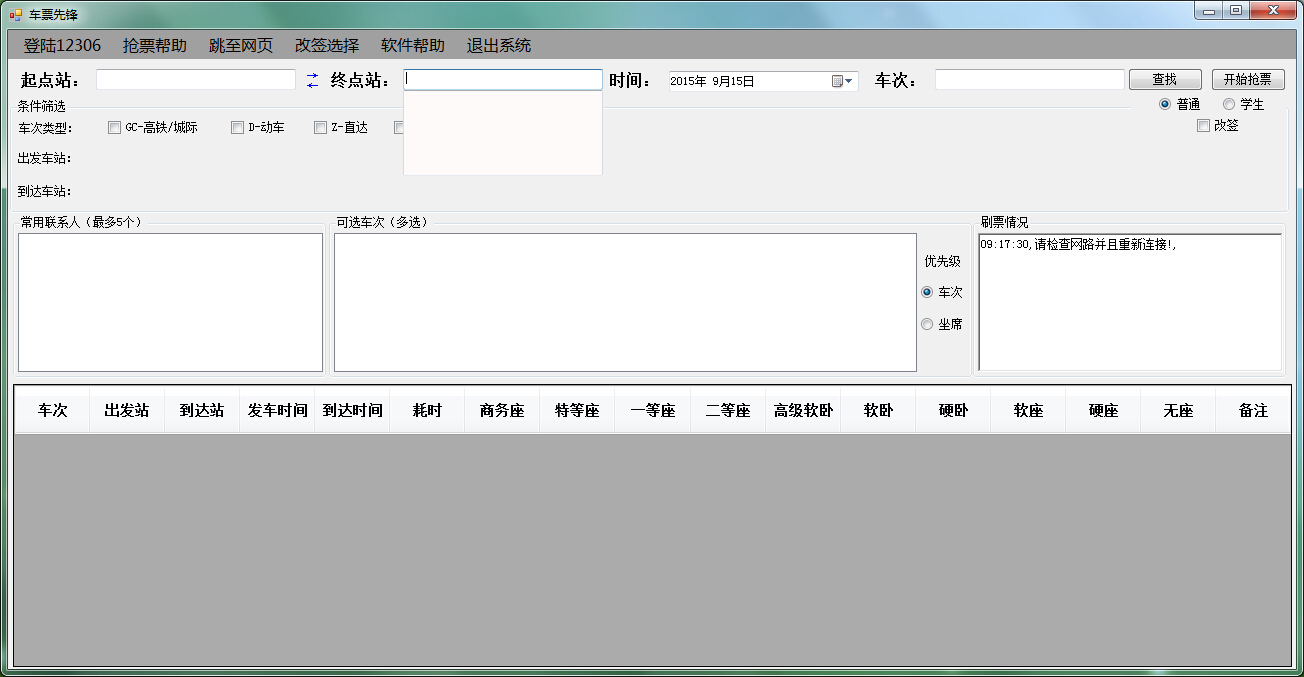This screenshot has width=1304, height=677.
Task: Open the calendar icon in the date picker
Action: [837, 81]
